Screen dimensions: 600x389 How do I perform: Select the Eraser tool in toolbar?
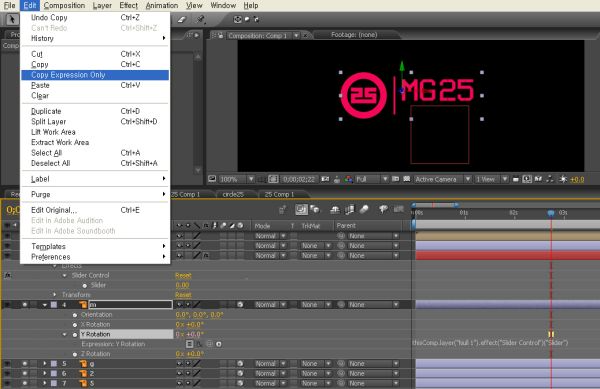182,19
